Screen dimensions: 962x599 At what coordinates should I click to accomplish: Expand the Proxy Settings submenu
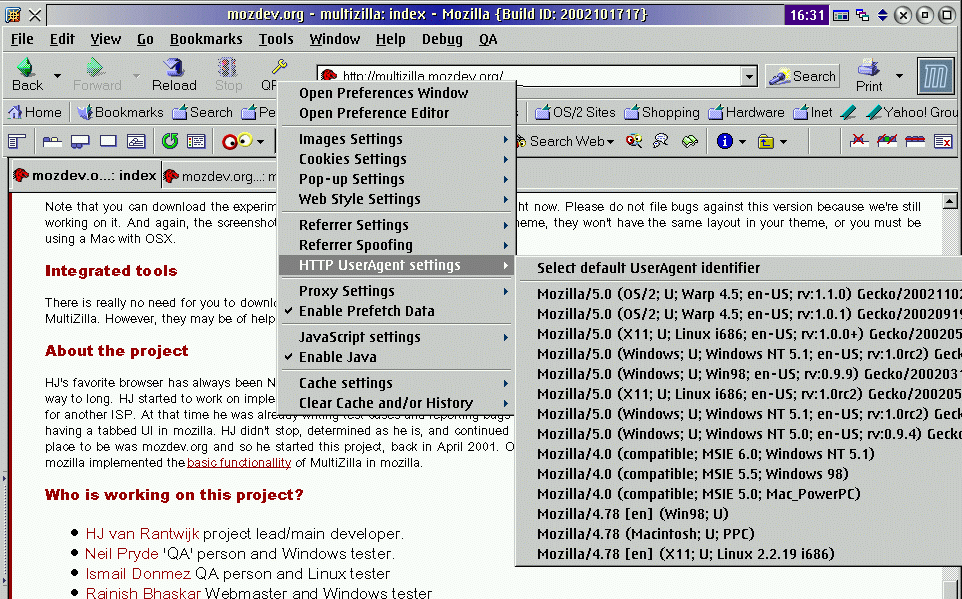[396, 291]
